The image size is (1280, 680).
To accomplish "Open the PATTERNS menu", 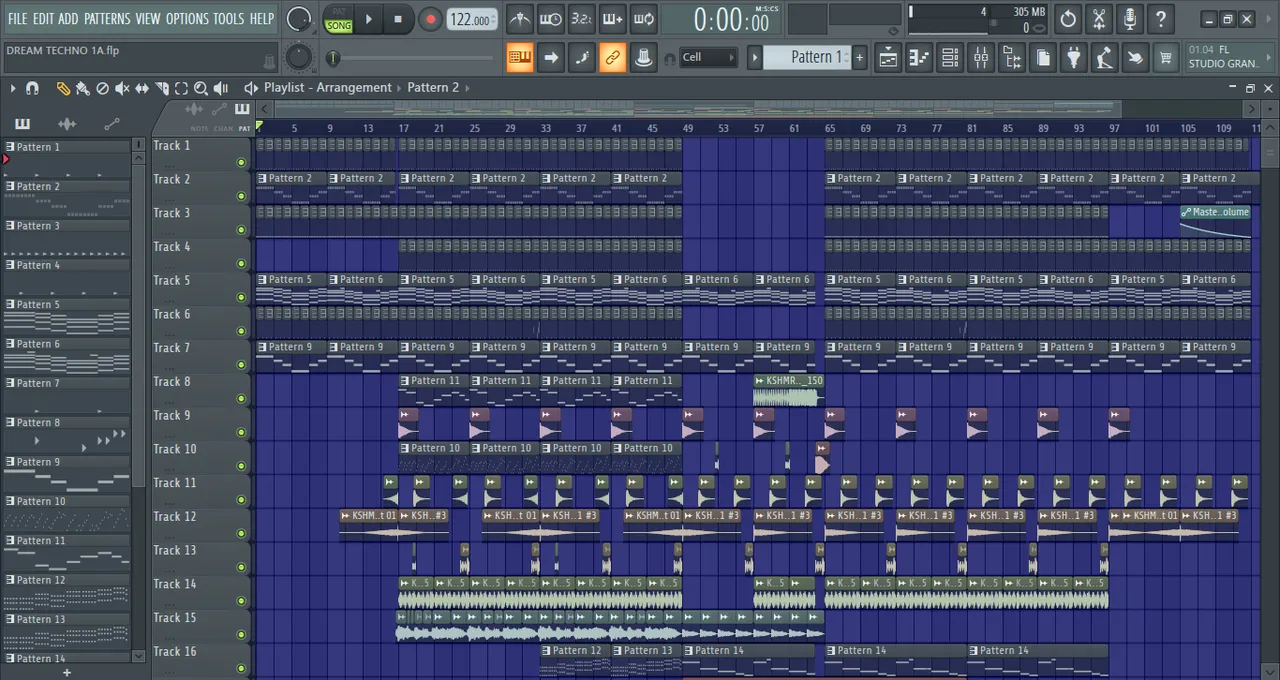I will pos(107,19).
